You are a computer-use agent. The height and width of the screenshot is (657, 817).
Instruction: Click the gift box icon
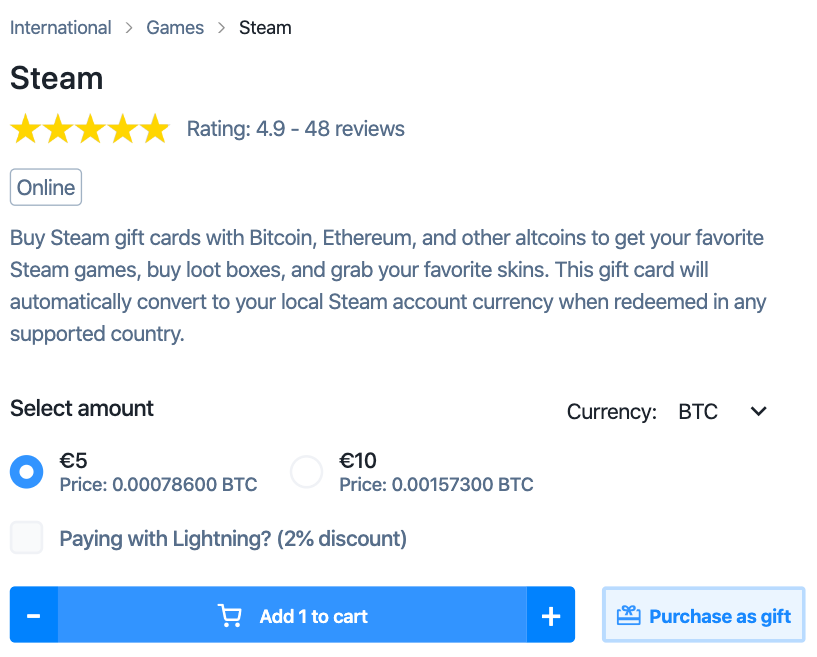tap(628, 616)
